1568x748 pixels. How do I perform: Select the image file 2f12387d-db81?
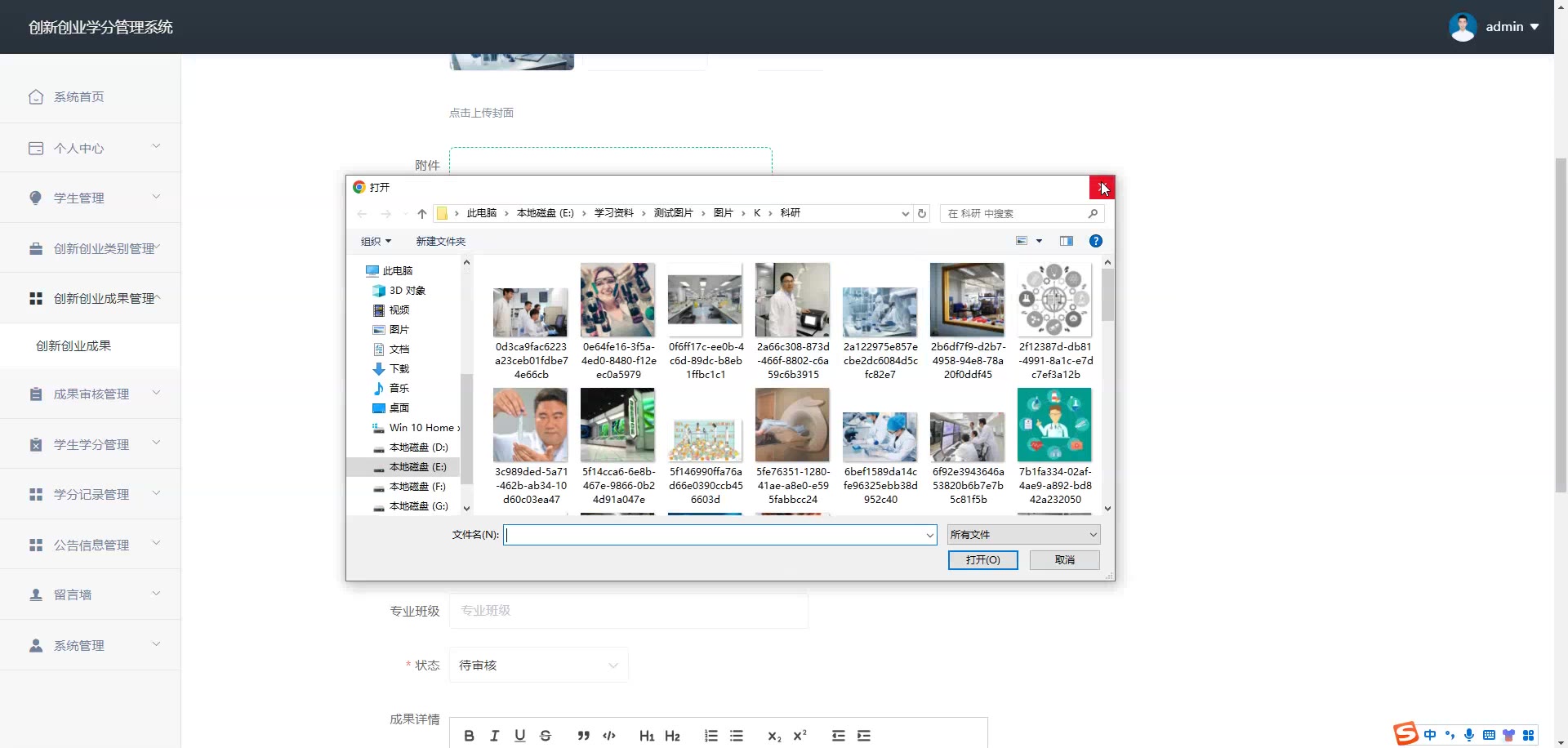coord(1055,322)
